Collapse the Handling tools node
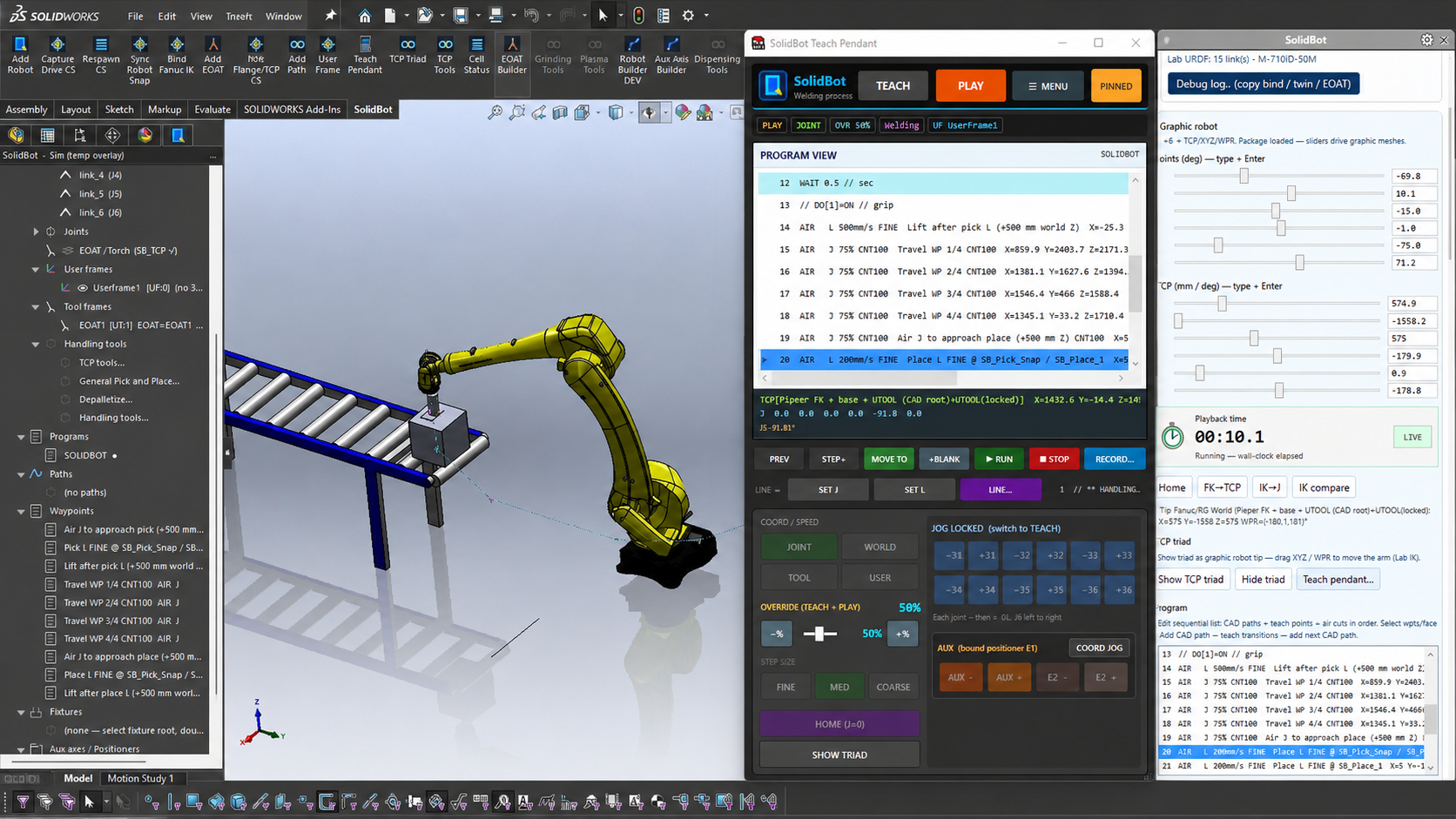1456x819 pixels. coord(36,345)
